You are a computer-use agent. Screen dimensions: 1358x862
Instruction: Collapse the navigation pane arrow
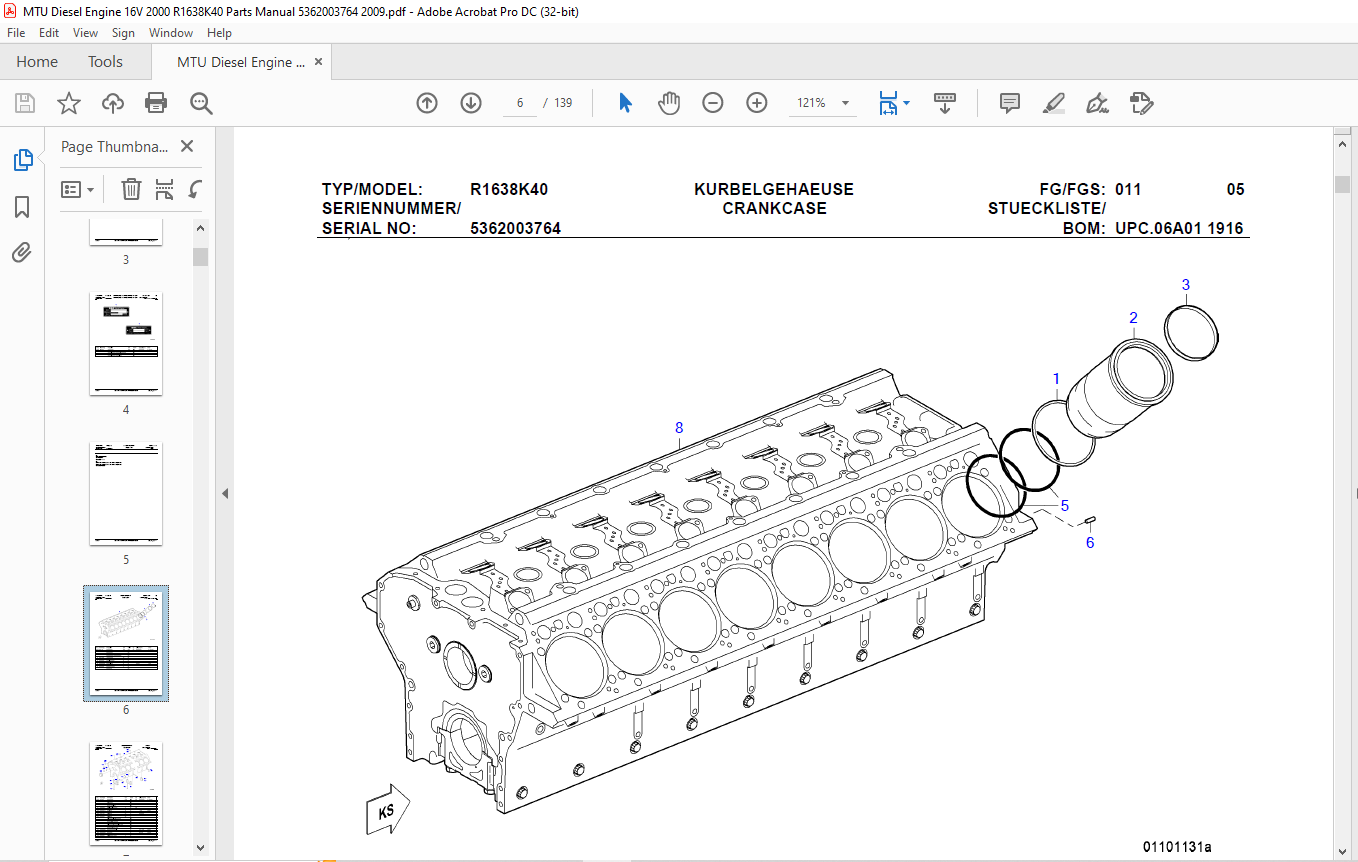[x=225, y=493]
